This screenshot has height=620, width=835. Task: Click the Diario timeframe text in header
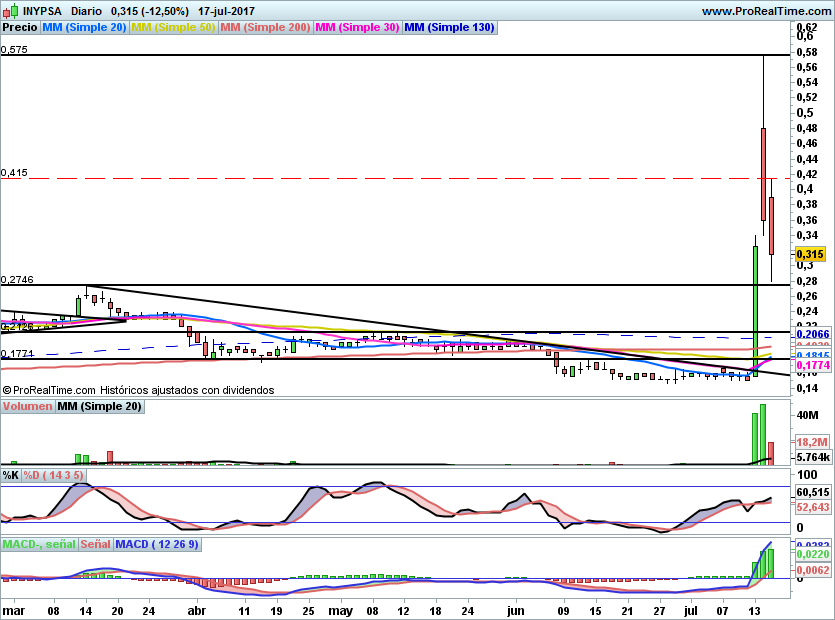(x=87, y=11)
